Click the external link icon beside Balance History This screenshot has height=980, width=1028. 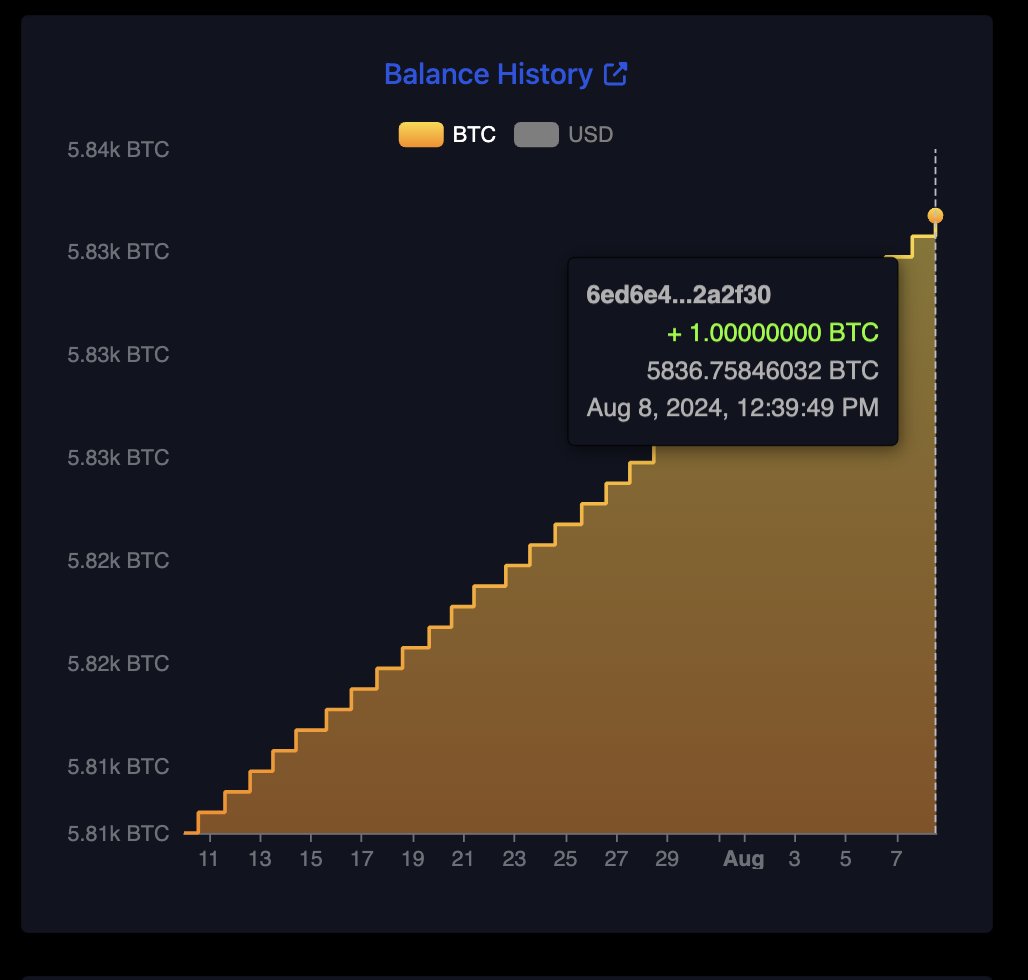pyautogui.click(x=615, y=74)
